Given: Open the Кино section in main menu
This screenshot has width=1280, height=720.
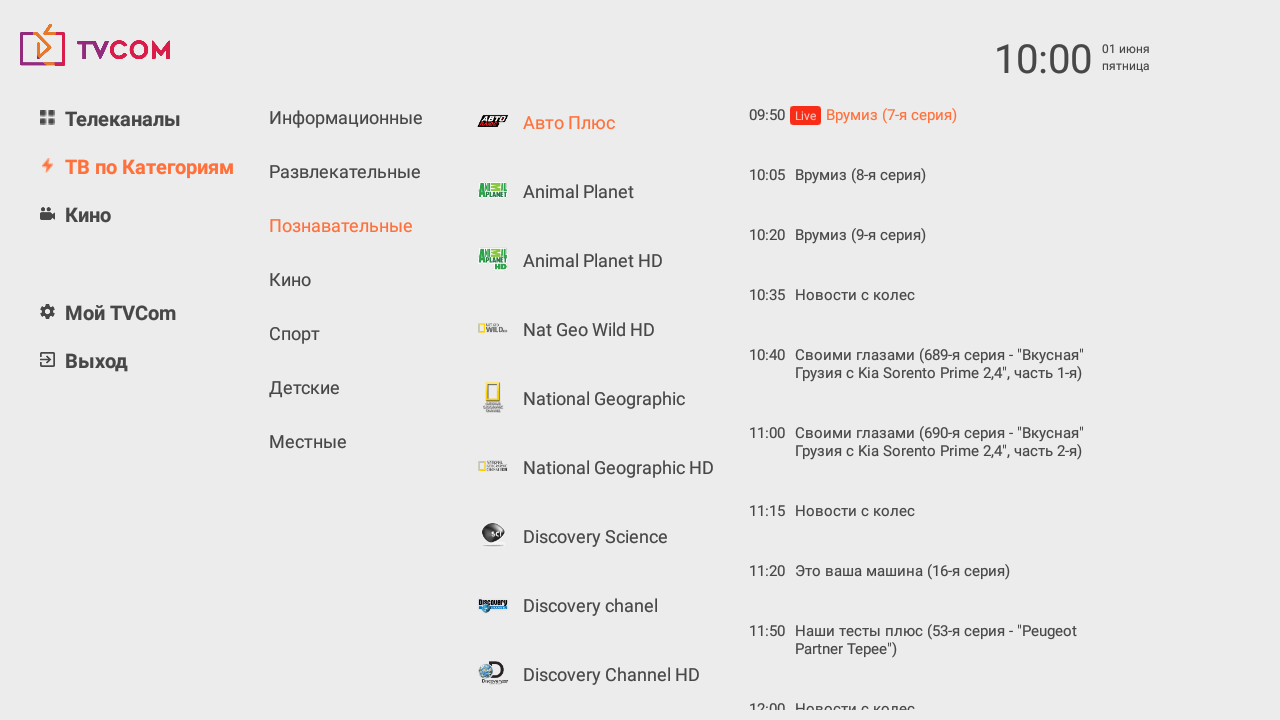Looking at the screenshot, I should [x=88, y=215].
